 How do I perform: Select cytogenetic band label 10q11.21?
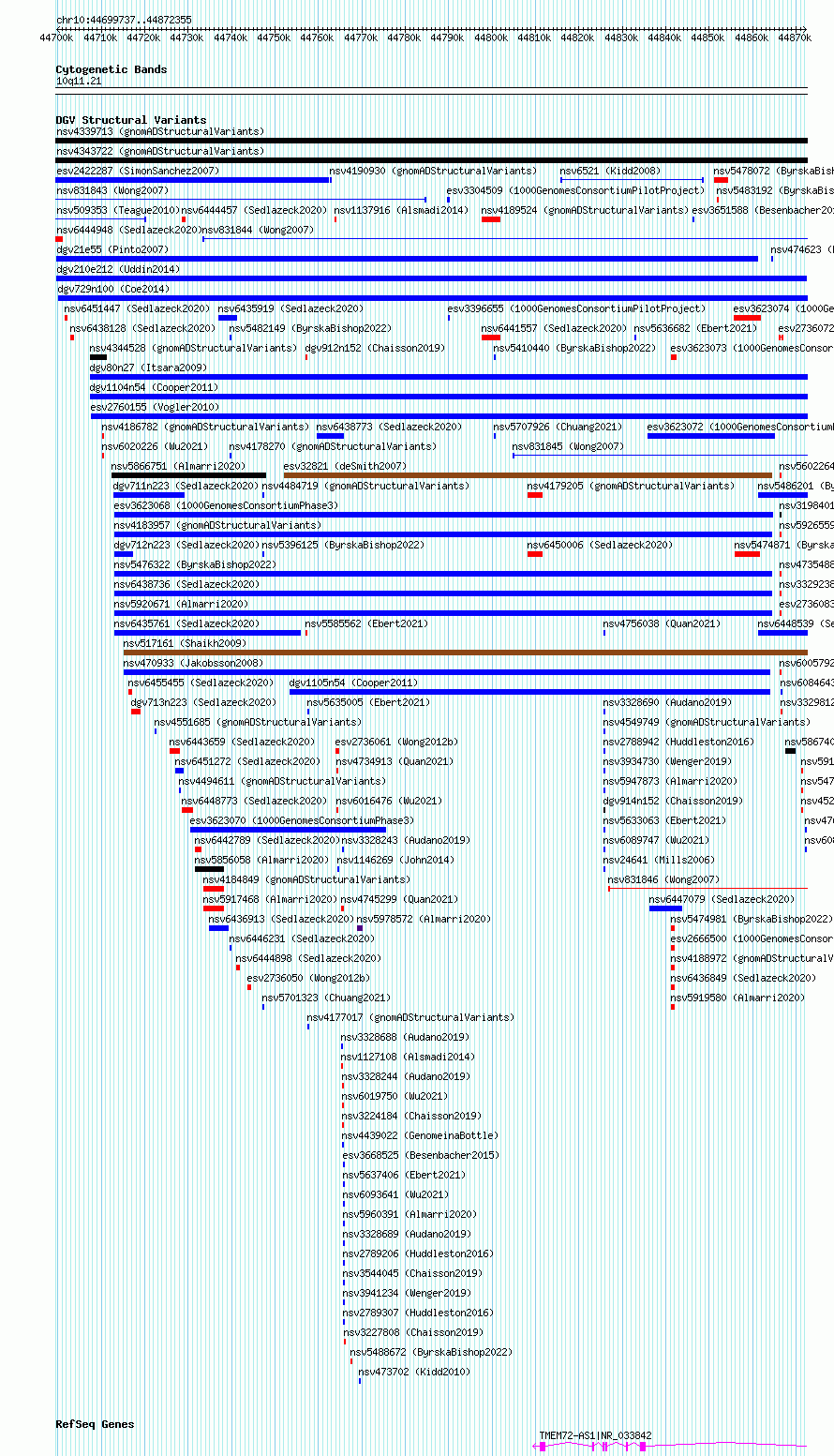[x=79, y=82]
